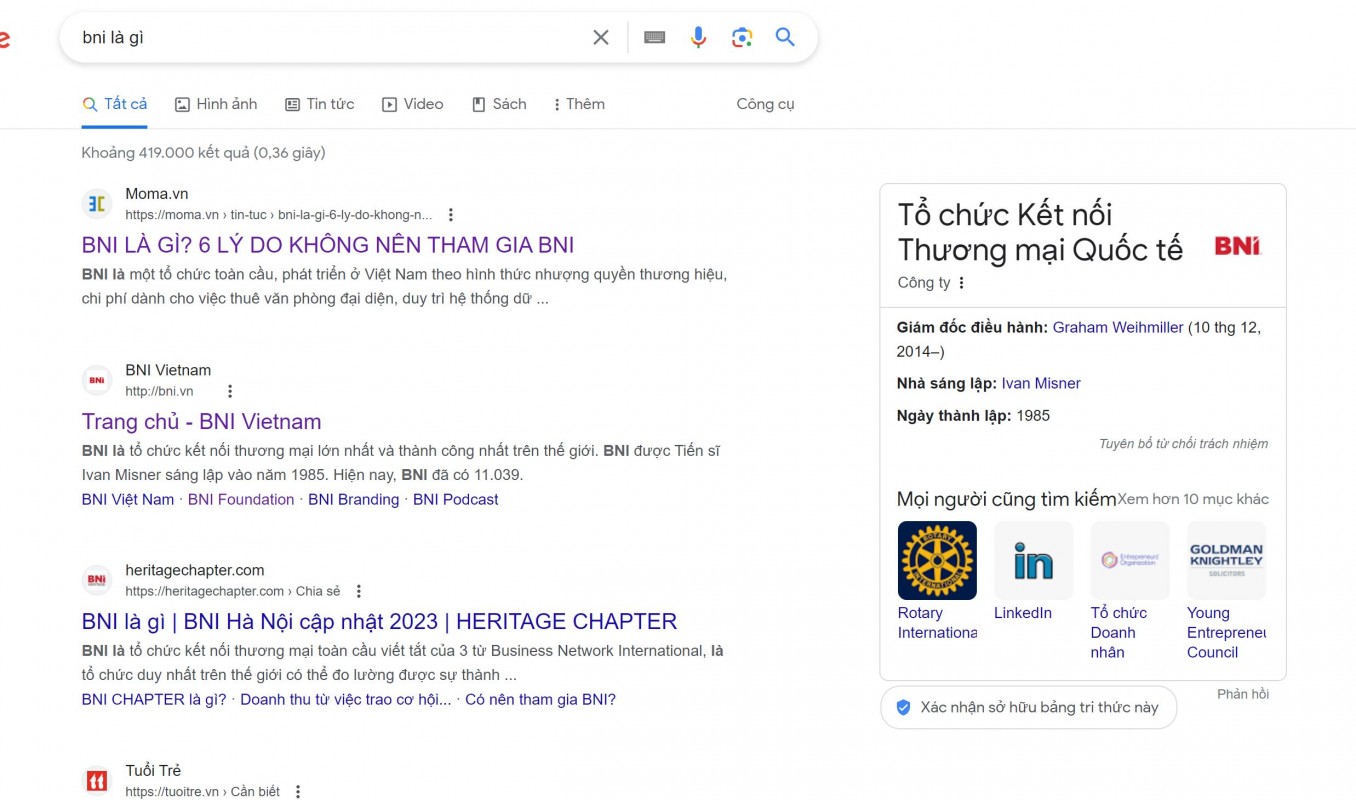Viewport: 1356px width, 800px height.
Task: Open three-dot menu for heritagechapter.com result
Action: [x=359, y=592]
